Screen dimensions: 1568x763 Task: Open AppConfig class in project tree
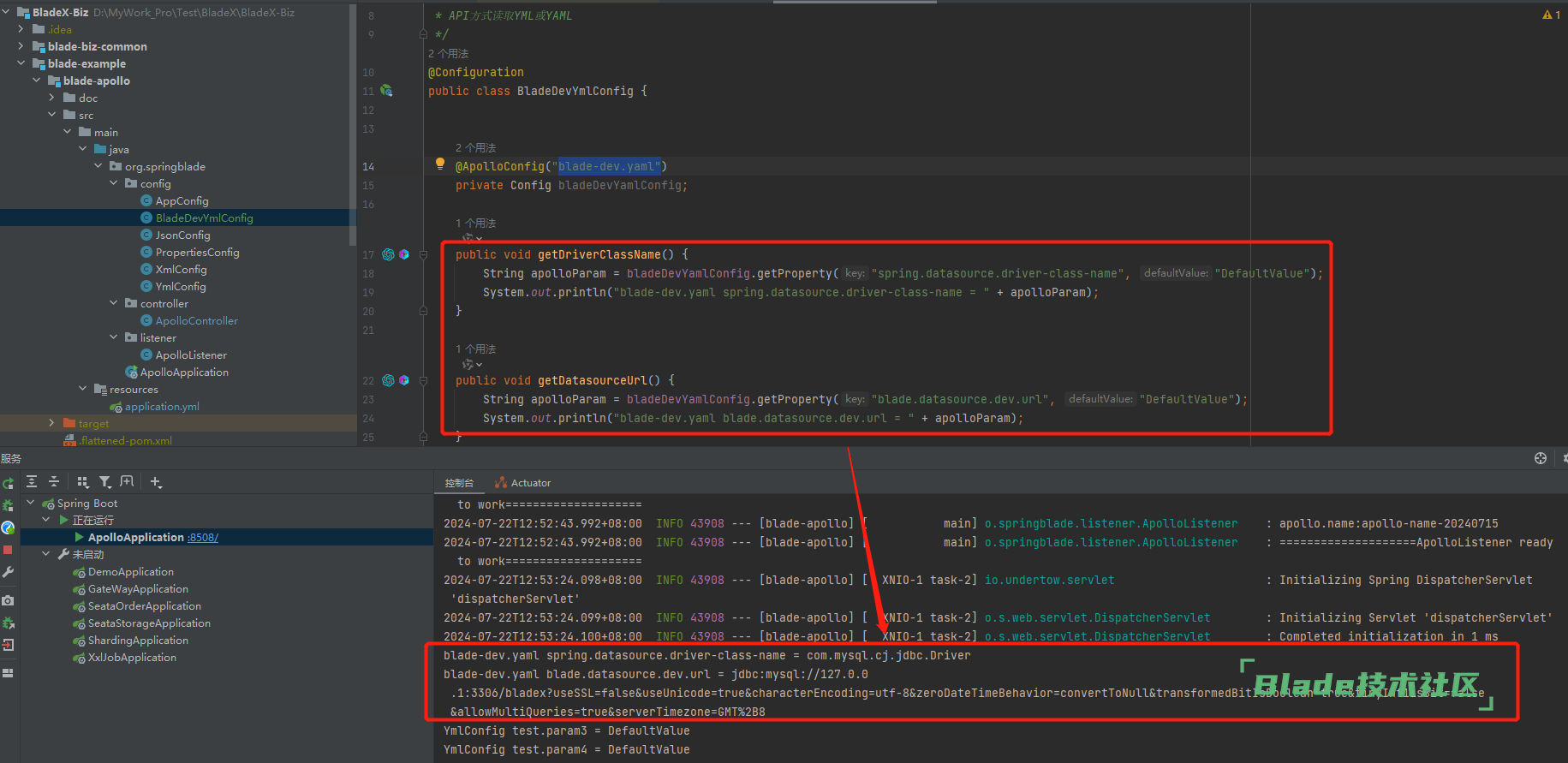[182, 200]
